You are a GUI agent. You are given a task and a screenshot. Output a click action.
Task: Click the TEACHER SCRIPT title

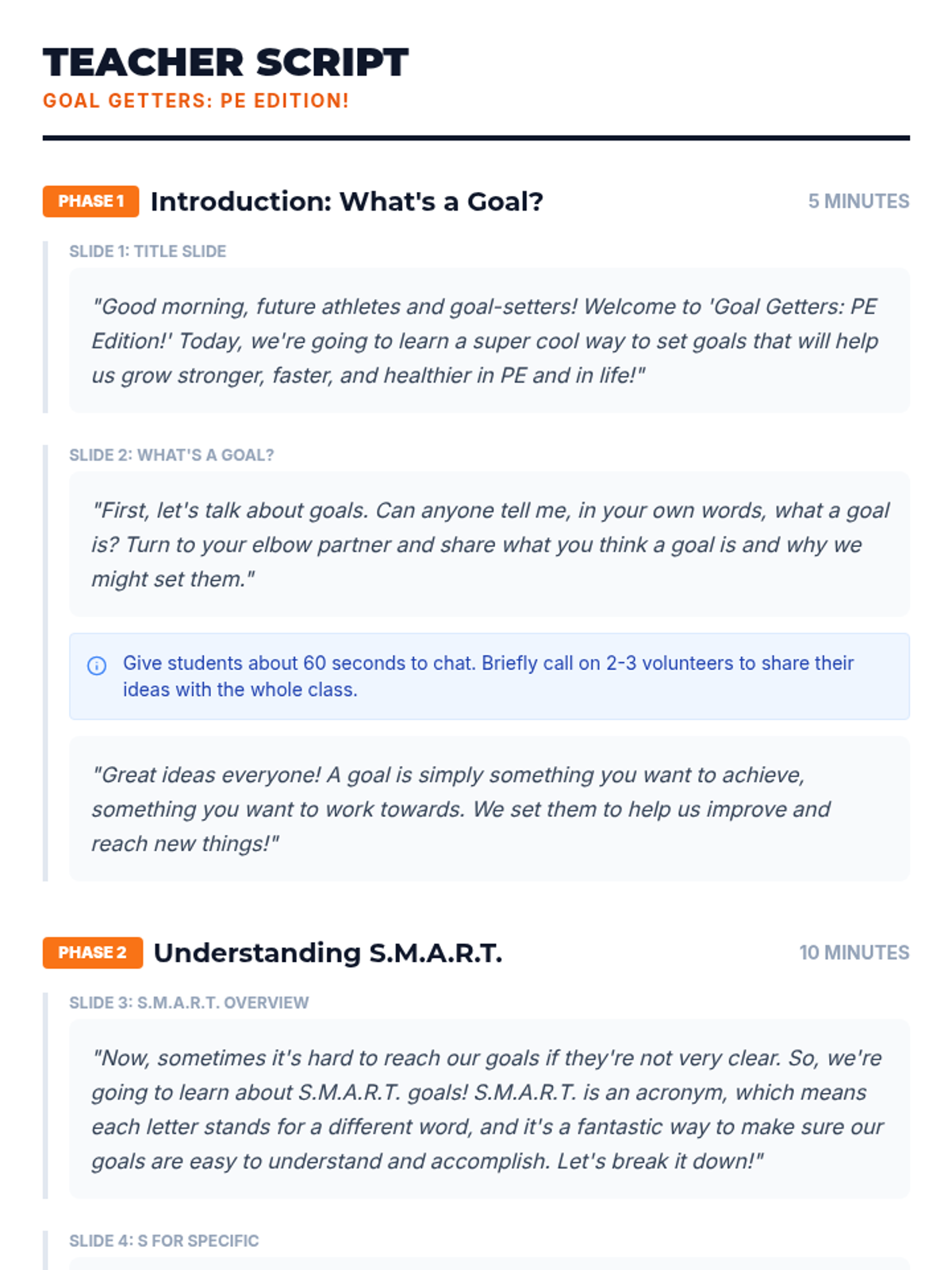click(225, 63)
